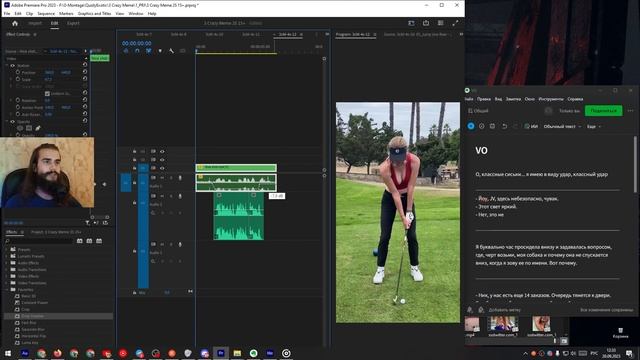Reset the Motion effect

(85, 65)
